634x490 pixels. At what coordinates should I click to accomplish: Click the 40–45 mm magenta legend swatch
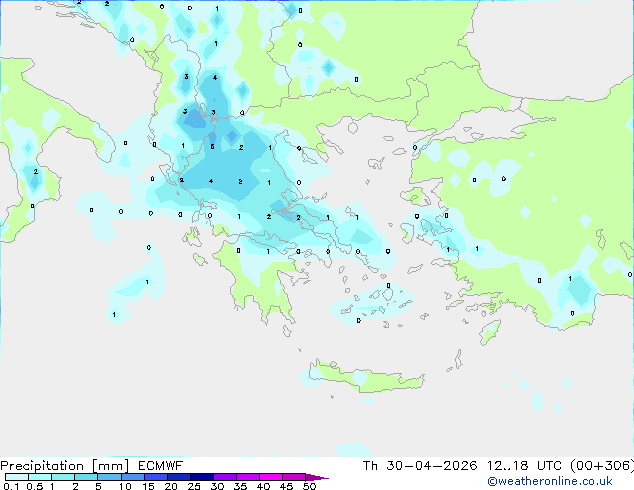coord(271,477)
